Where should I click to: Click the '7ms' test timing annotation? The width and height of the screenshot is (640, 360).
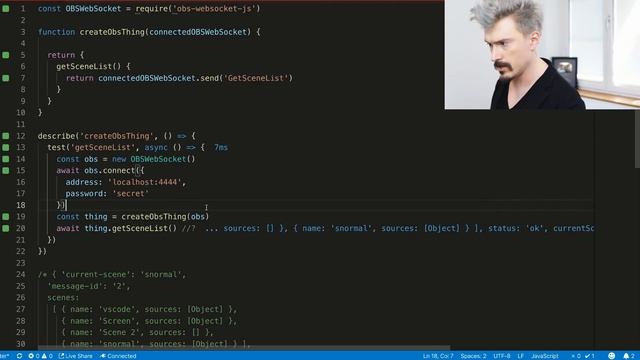221,147
